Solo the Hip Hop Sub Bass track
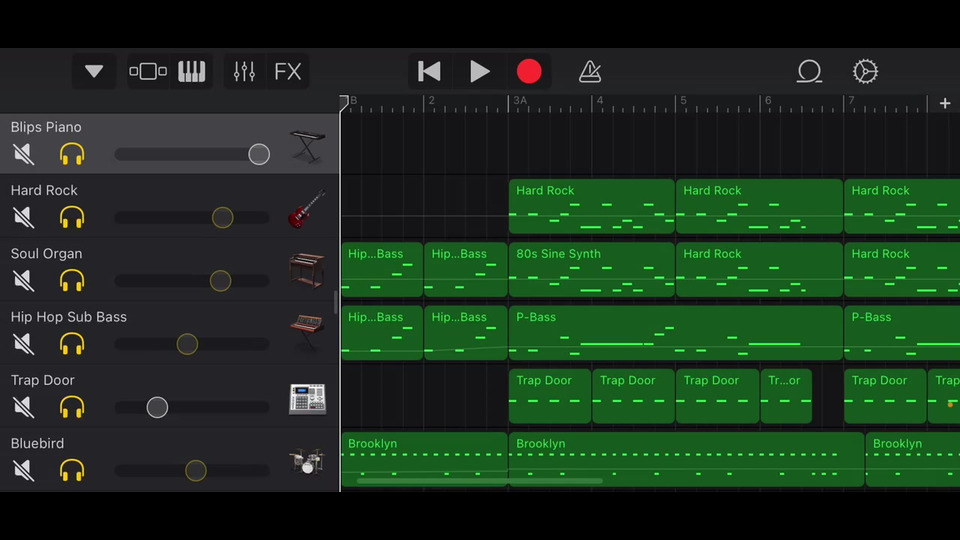The width and height of the screenshot is (960, 540). click(72, 343)
